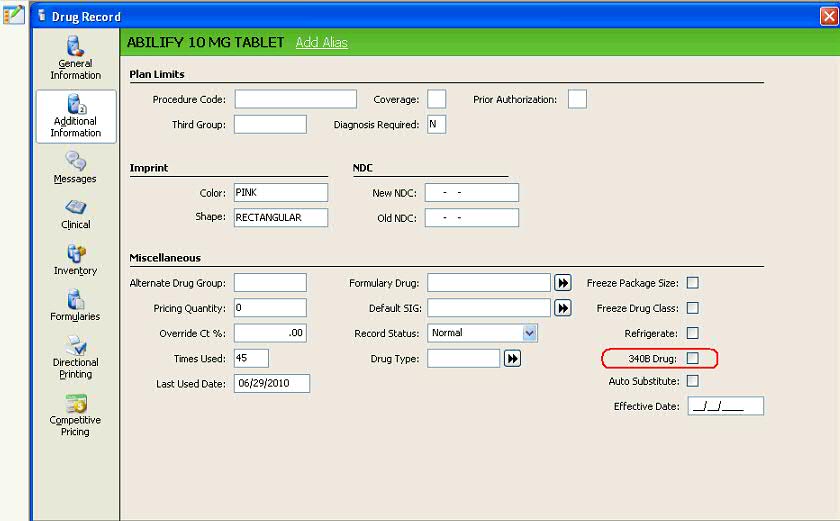Viewport: 840px width, 521px height.
Task: Click the Pricing Quantity field
Action: pos(271,308)
